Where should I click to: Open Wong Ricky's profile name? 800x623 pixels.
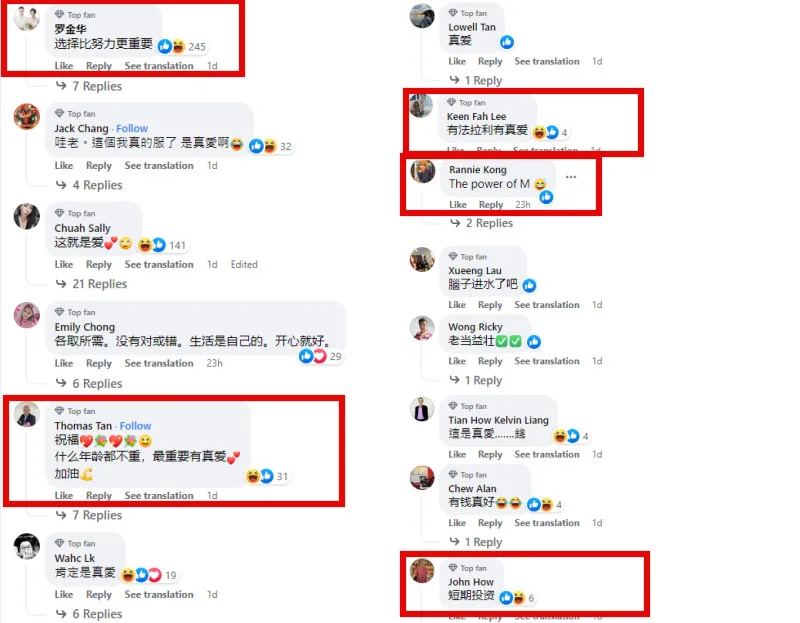pos(475,327)
